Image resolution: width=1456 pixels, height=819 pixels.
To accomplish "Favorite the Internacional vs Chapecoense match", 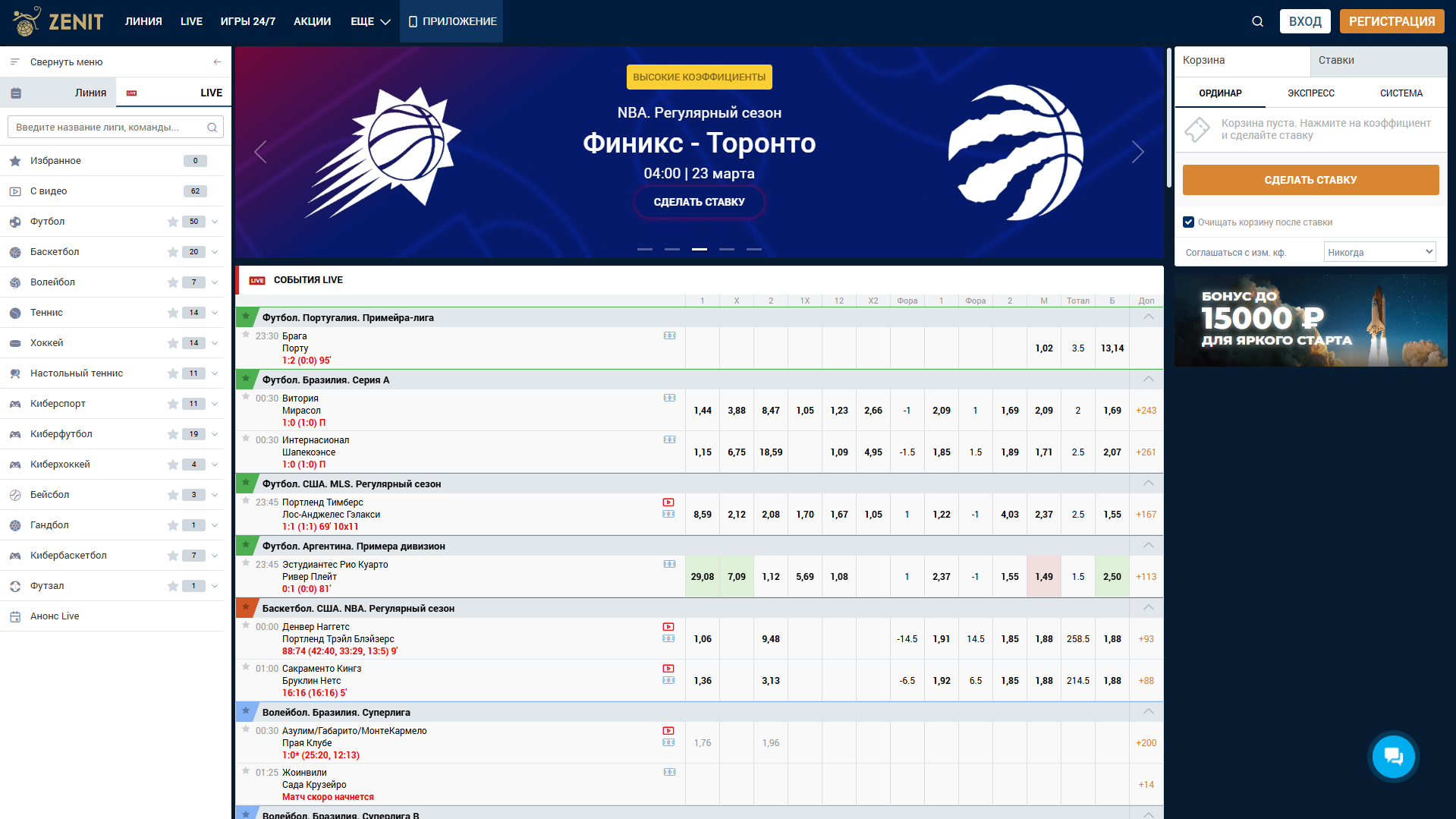I will click(x=246, y=438).
